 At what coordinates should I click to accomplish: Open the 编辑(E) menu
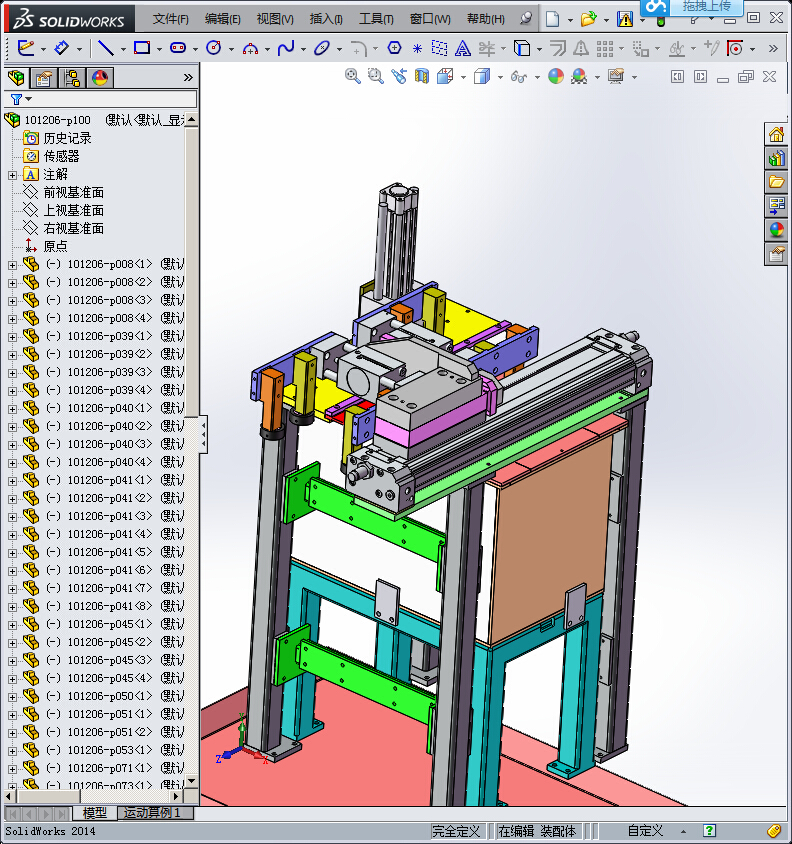click(x=222, y=19)
